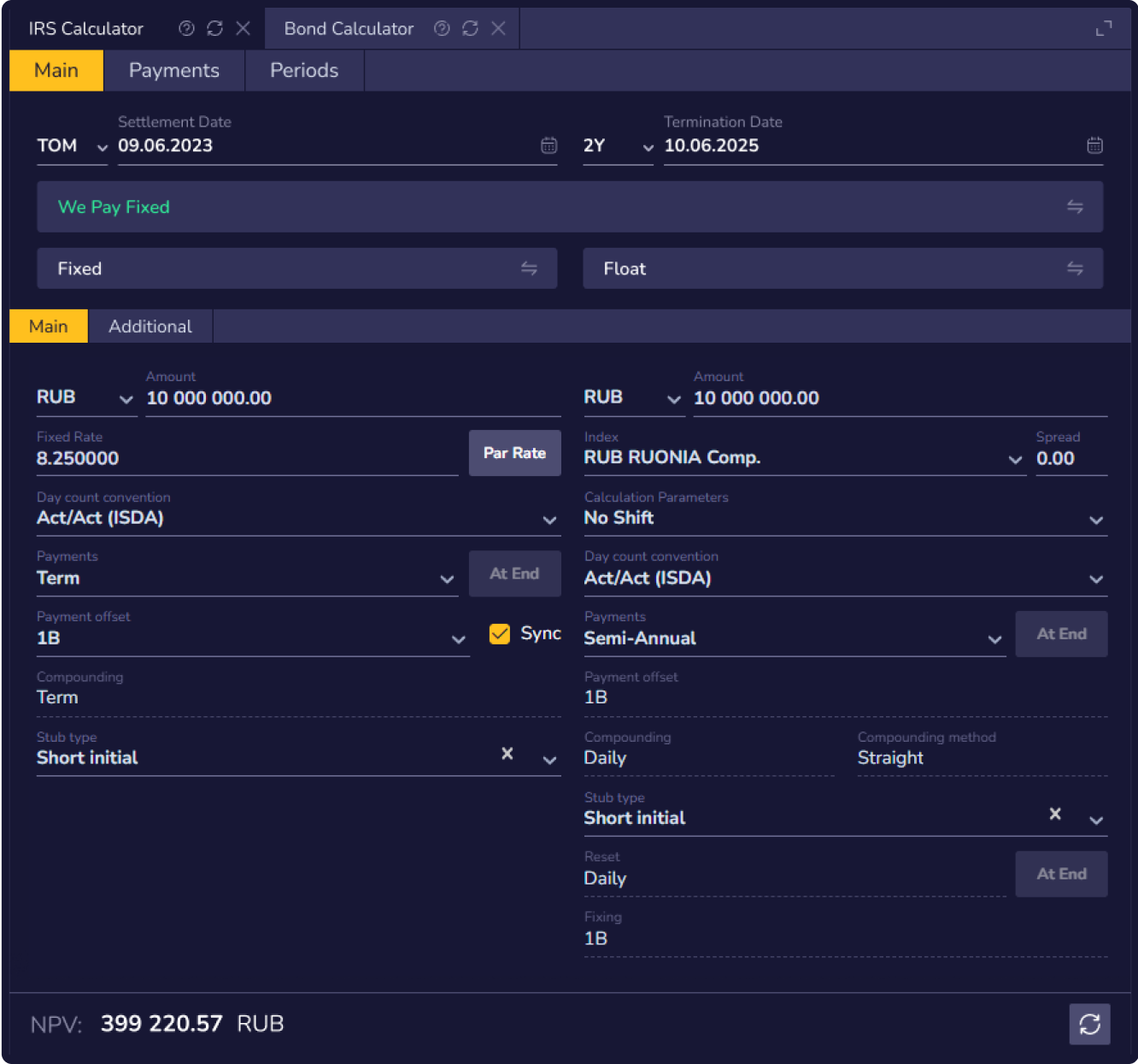The image size is (1138, 1064).
Task: Open the Settlement Date calendar picker
Action: pyautogui.click(x=548, y=146)
